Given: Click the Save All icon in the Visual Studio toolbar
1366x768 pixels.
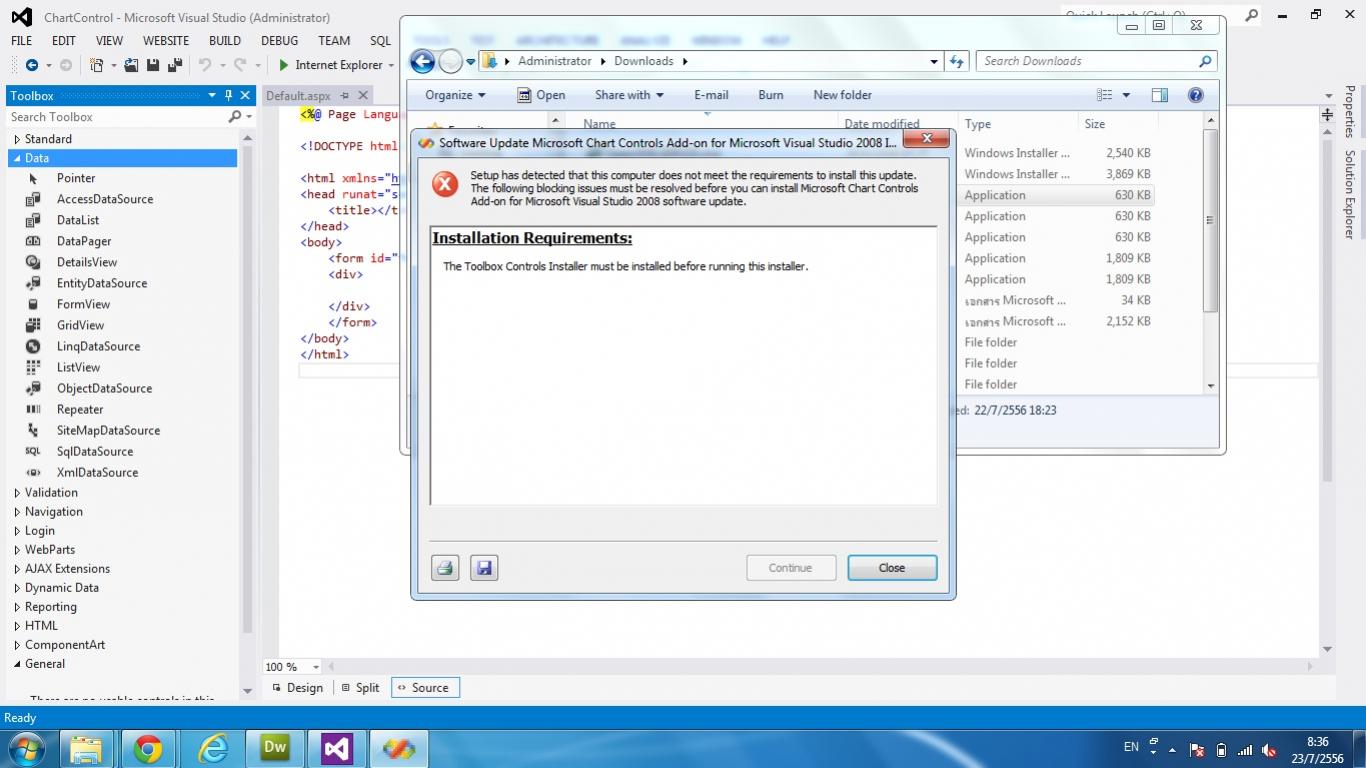Looking at the screenshot, I should (175, 65).
